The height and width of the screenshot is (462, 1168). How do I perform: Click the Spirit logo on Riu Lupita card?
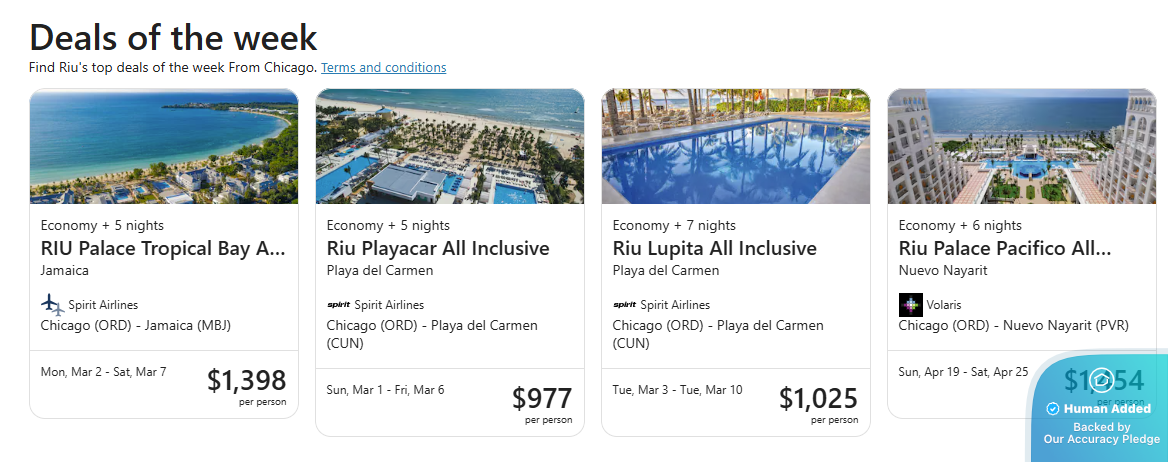625,305
